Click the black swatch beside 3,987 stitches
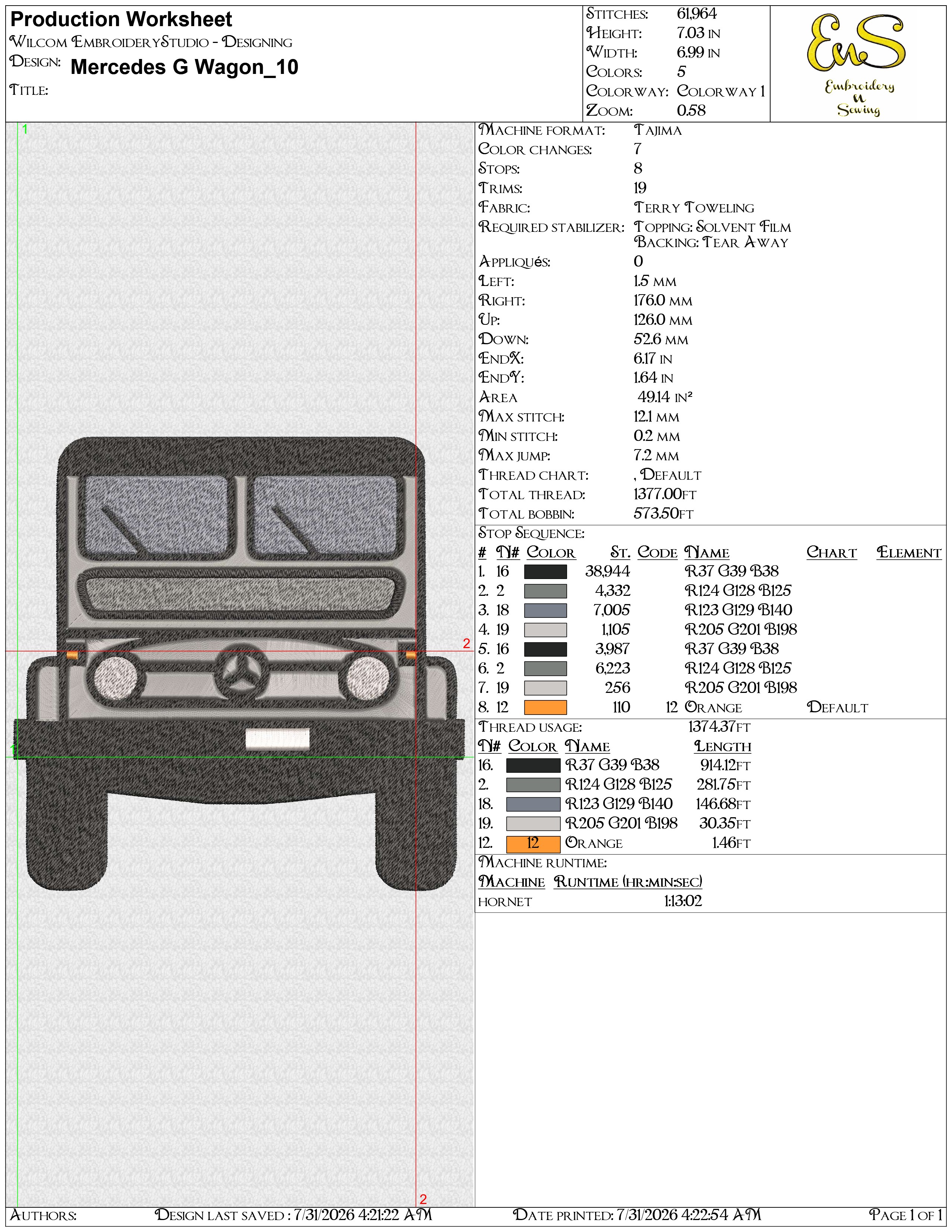952x1232 pixels. [545, 649]
